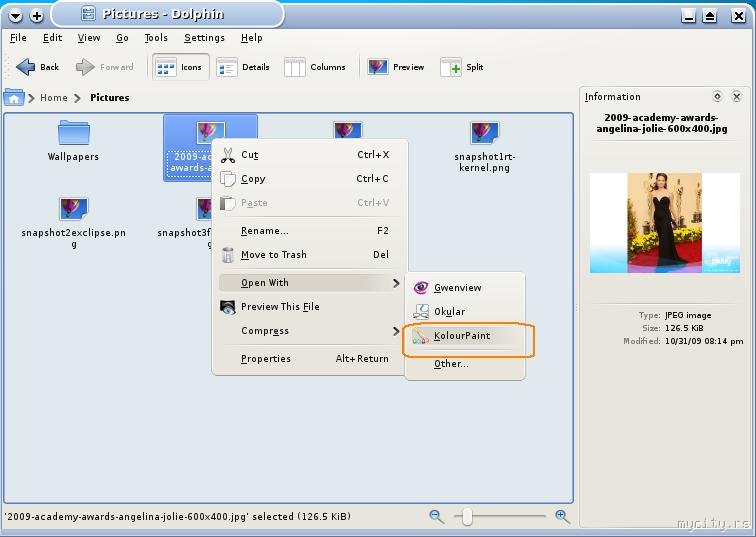Click the plus button in title bar
Screen dimensions: 756x537
point(37,16)
